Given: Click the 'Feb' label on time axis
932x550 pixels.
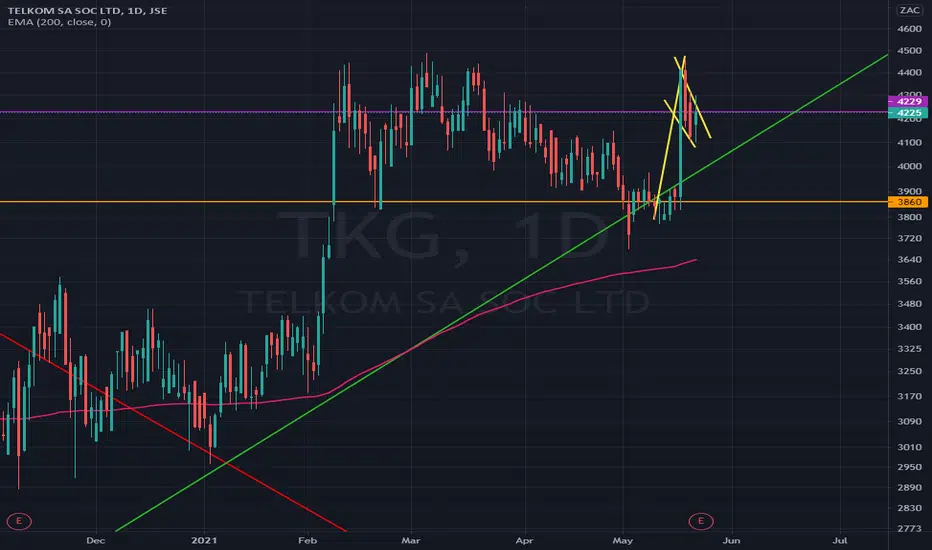Looking at the screenshot, I should coord(307,540).
